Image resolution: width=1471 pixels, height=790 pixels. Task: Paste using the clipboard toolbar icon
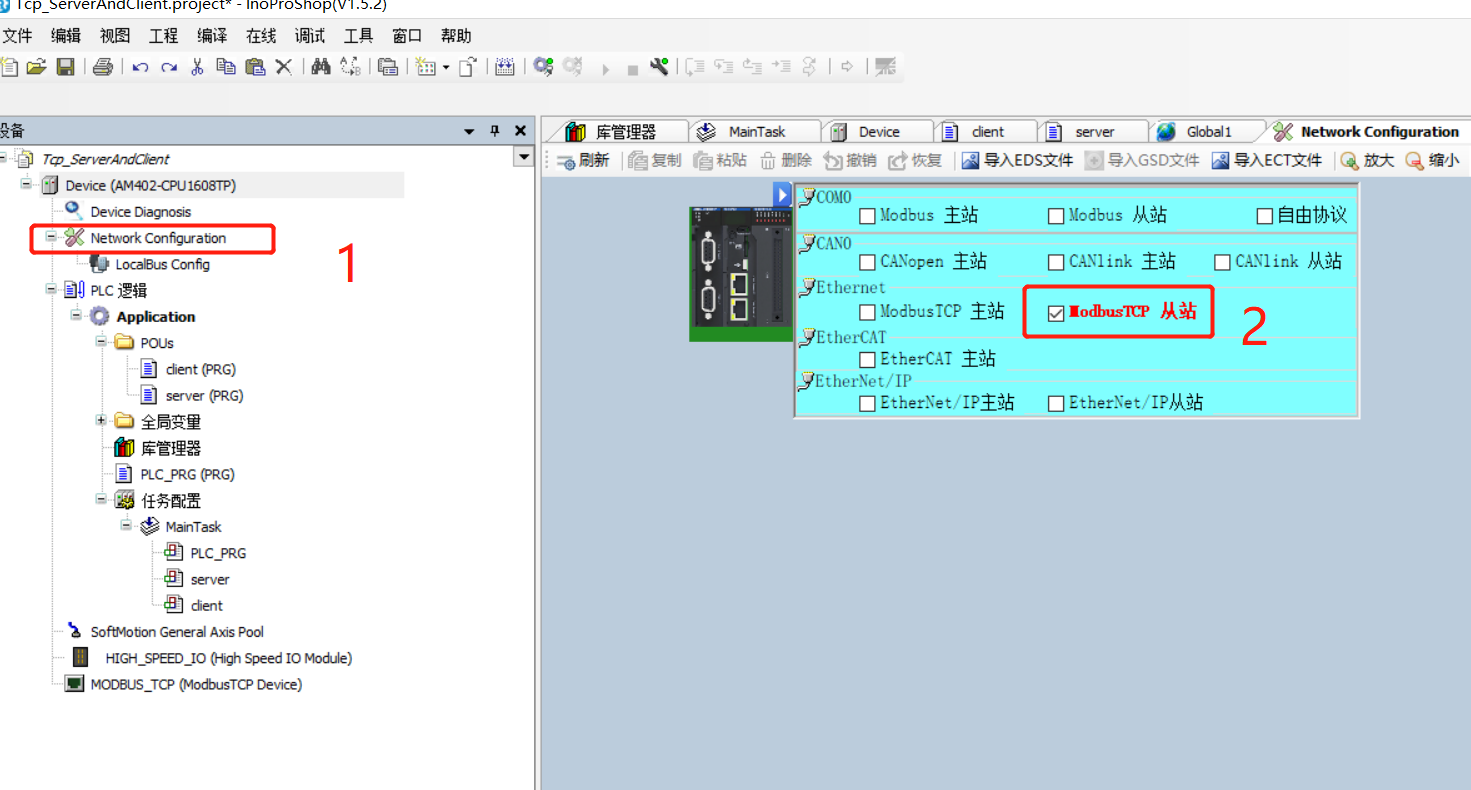click(x=255, y=67)
